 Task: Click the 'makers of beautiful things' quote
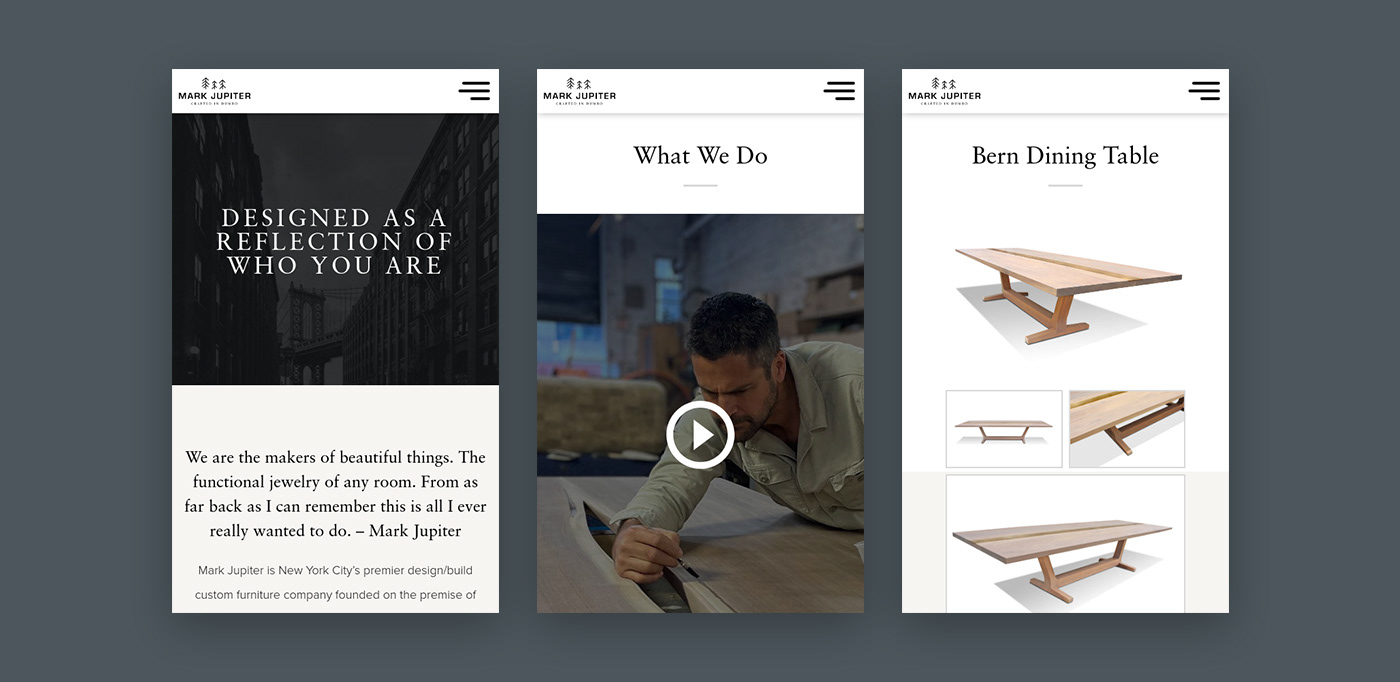point(335,494)
